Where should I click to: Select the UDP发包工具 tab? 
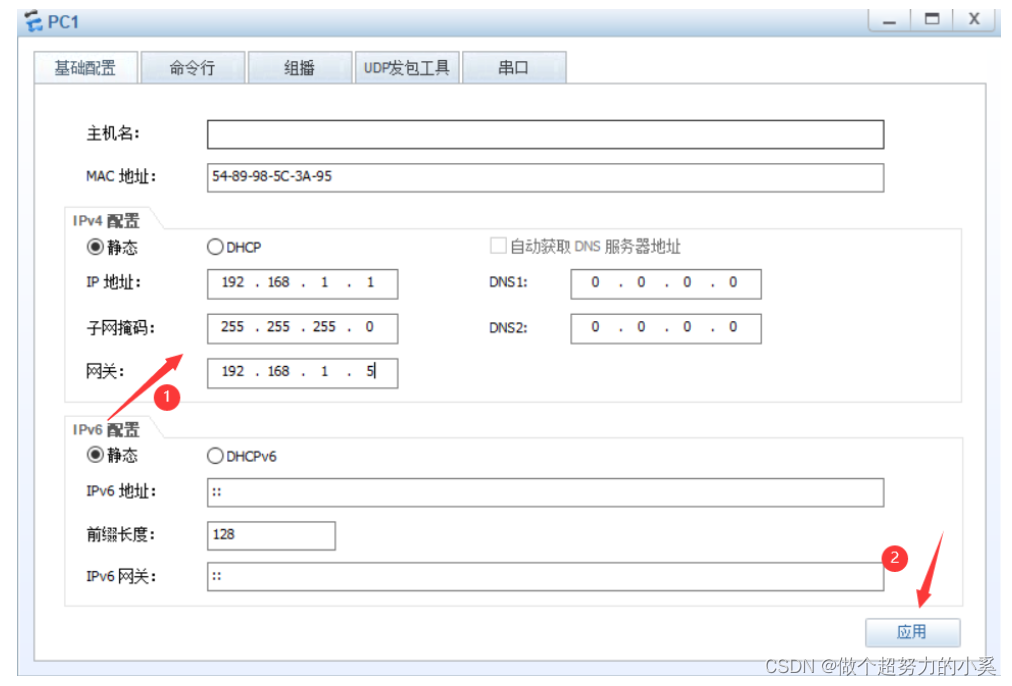(407, 68)
